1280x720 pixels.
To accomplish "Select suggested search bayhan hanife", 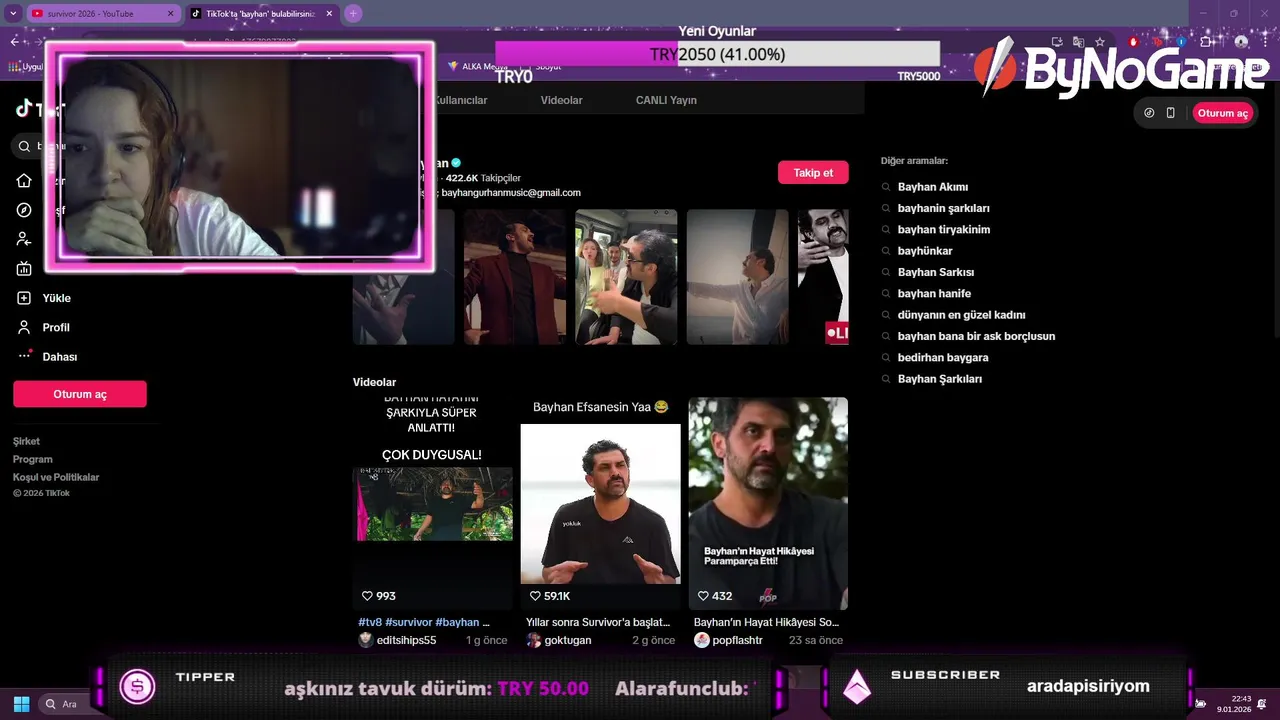I will coord(934,294).
